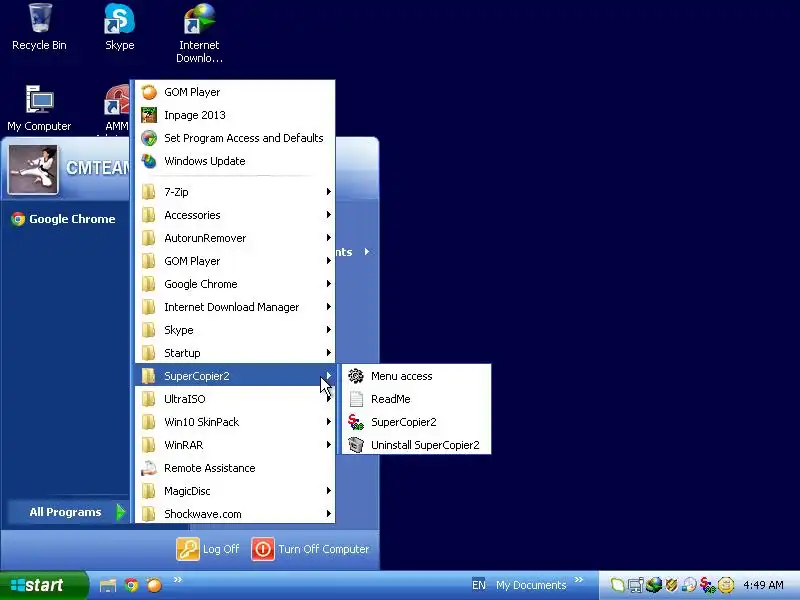Click the green All Programs arrow
This screenshot has width=800, height=600.
[120, 512]
